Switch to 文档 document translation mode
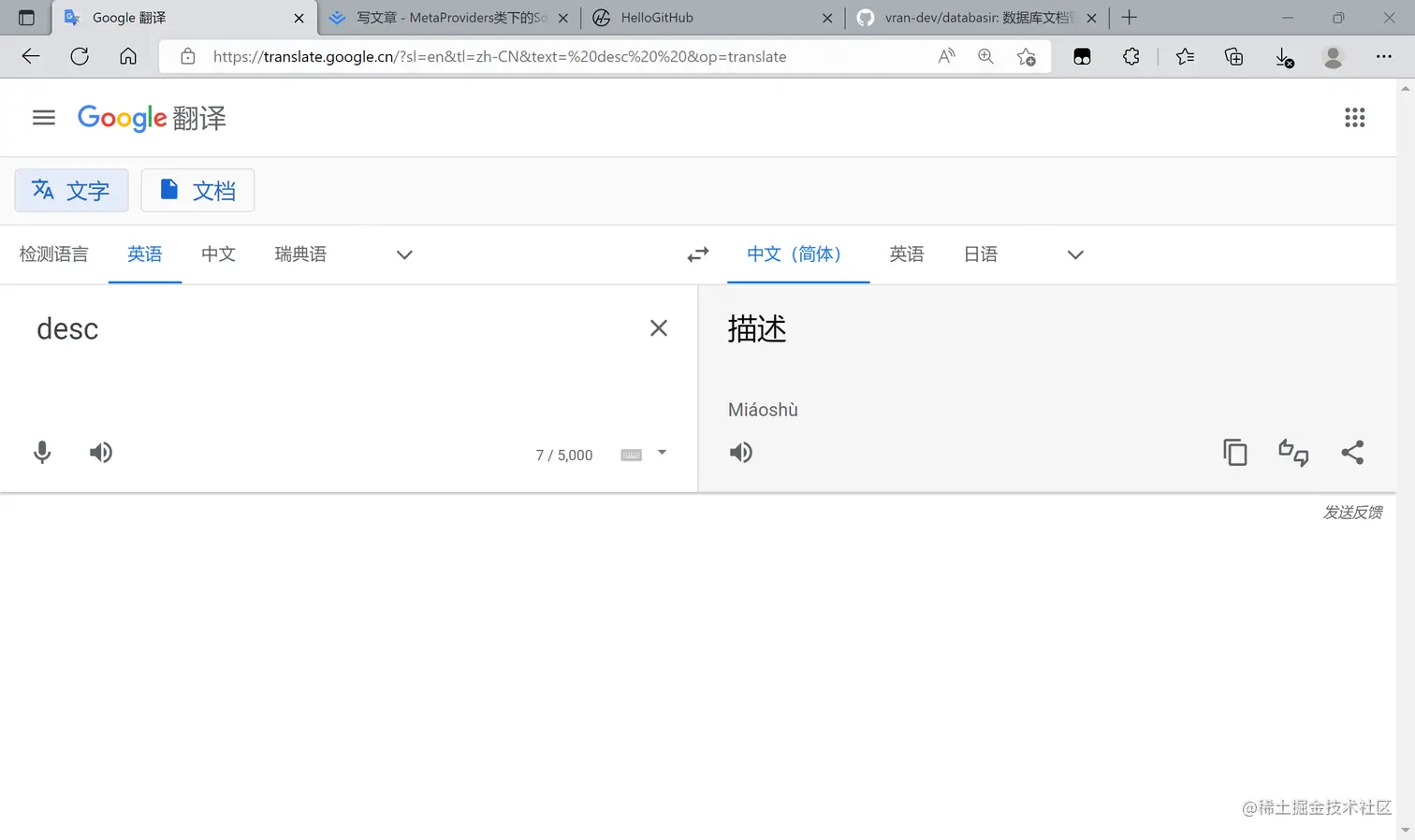The image size is (1415, 840). (x=197, y=191)
